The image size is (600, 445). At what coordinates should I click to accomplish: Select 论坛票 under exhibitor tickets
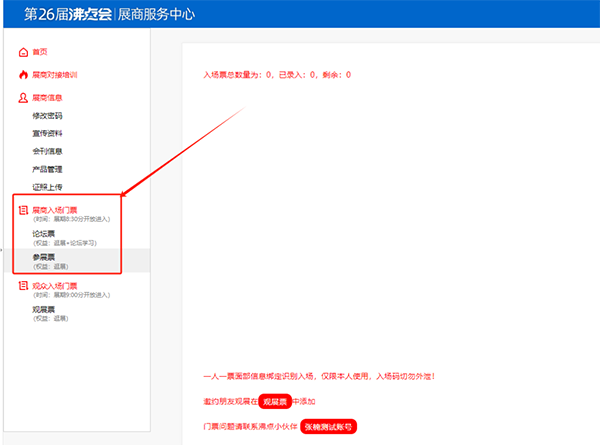[43, 235]
